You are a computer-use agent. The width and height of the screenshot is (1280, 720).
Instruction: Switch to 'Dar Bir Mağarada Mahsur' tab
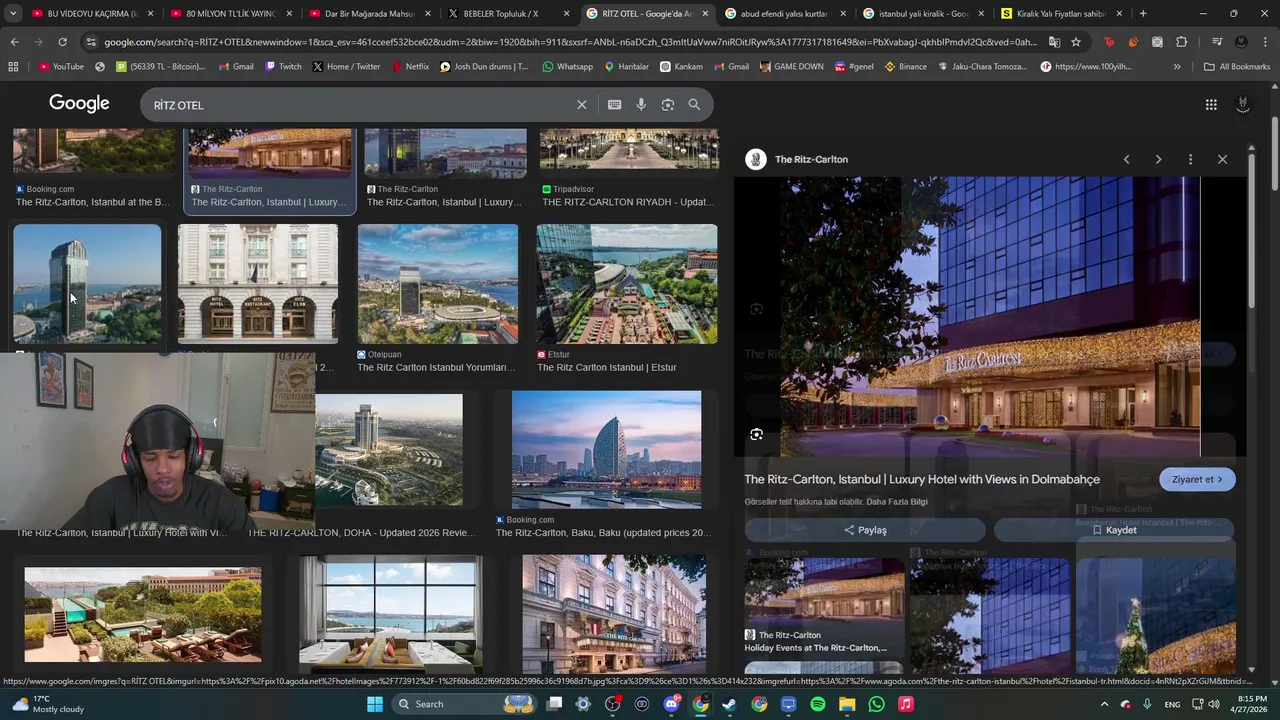(368, 14)
